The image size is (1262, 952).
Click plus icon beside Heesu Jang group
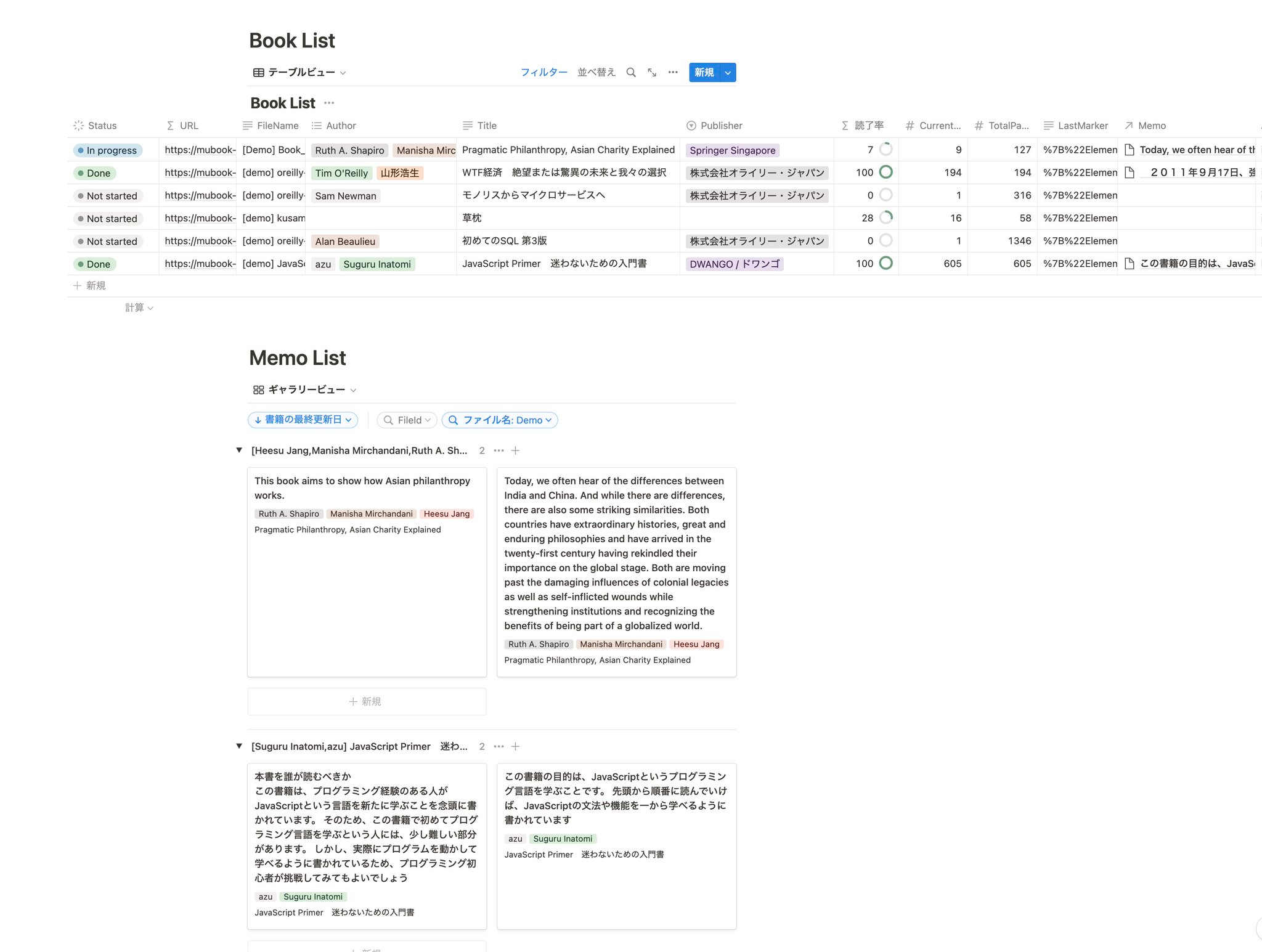coord(516,450)
